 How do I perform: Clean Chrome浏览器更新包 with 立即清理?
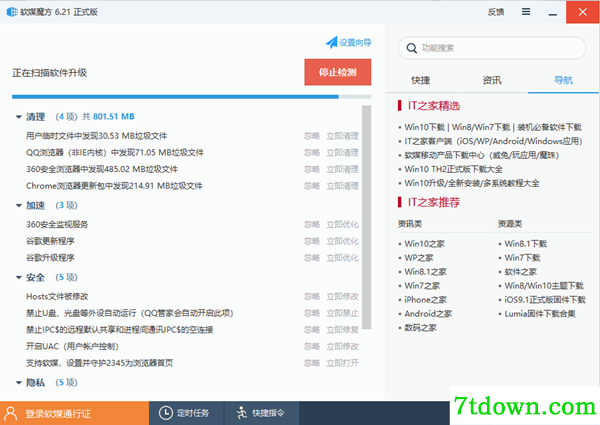342,186
